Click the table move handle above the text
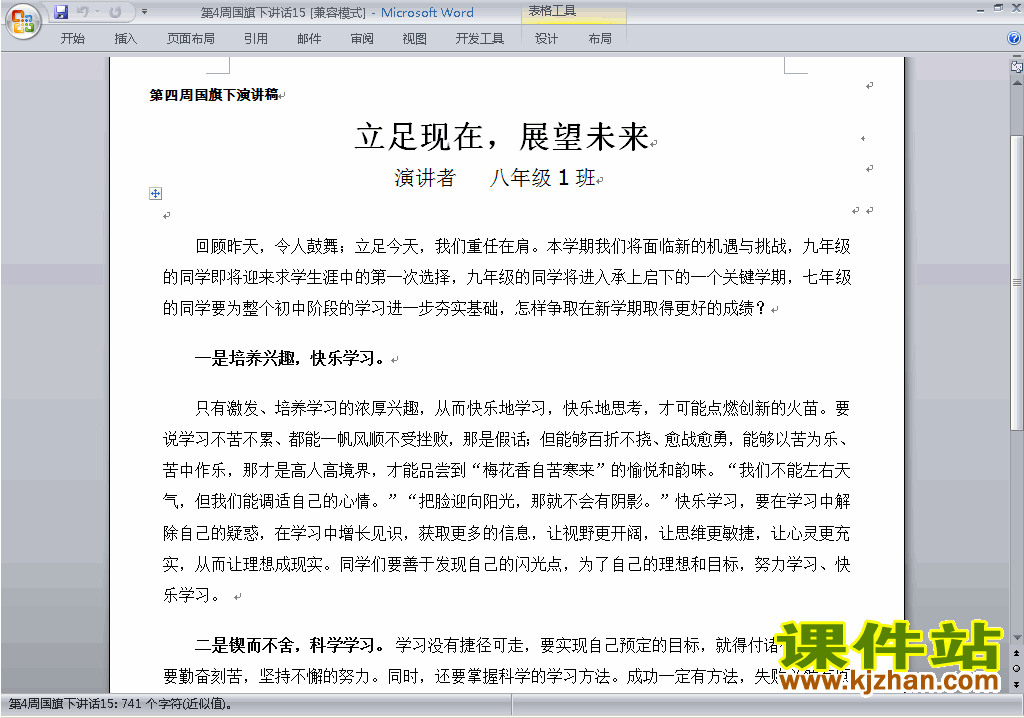The image size is (1024, 718). (x=155, y=193)
